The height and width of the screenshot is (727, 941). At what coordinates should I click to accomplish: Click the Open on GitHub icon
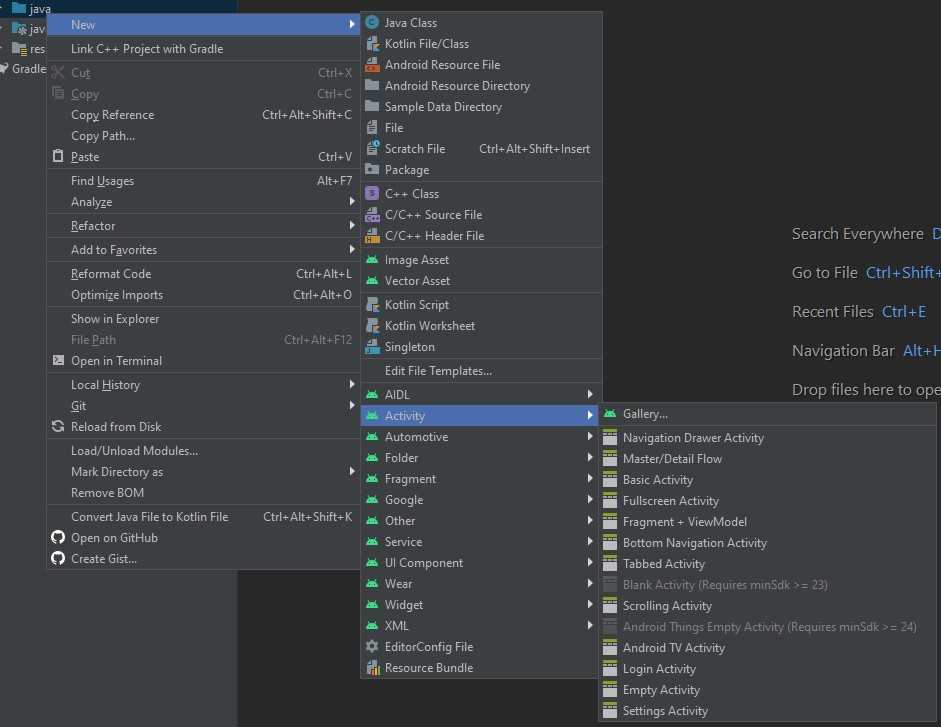click(58, 537)
